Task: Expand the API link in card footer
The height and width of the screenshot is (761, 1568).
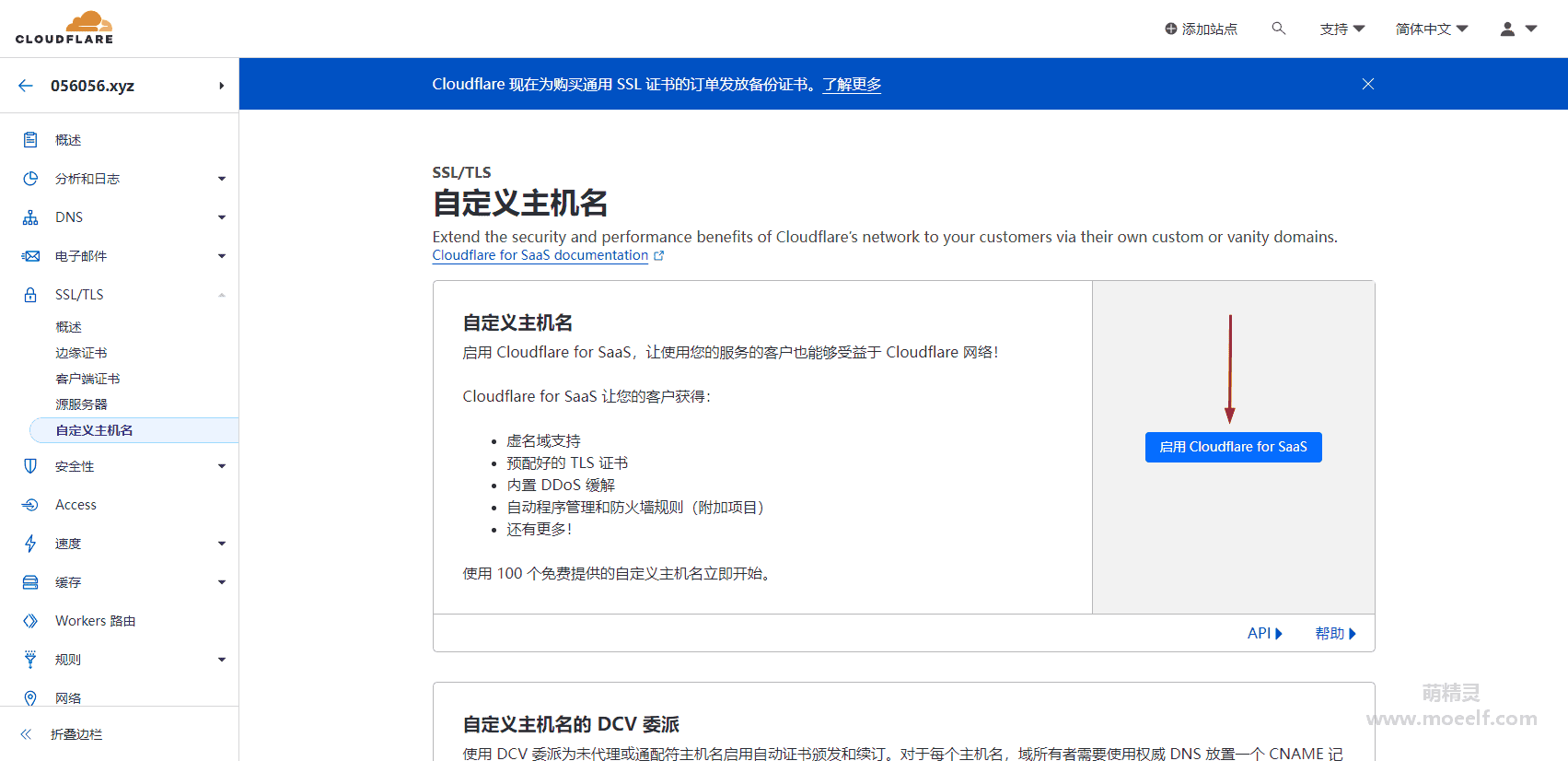Action: (1264, 633)
